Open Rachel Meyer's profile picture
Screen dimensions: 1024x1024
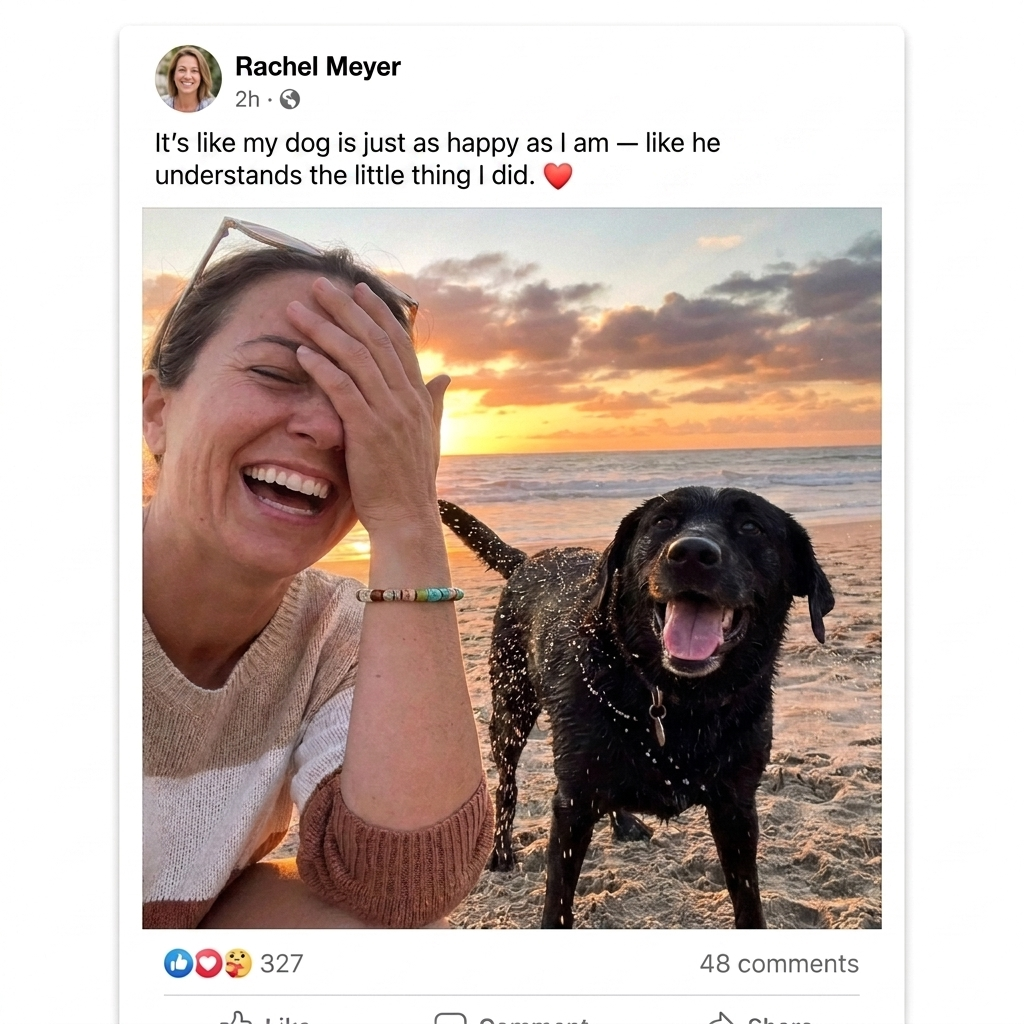pos(188,78)
